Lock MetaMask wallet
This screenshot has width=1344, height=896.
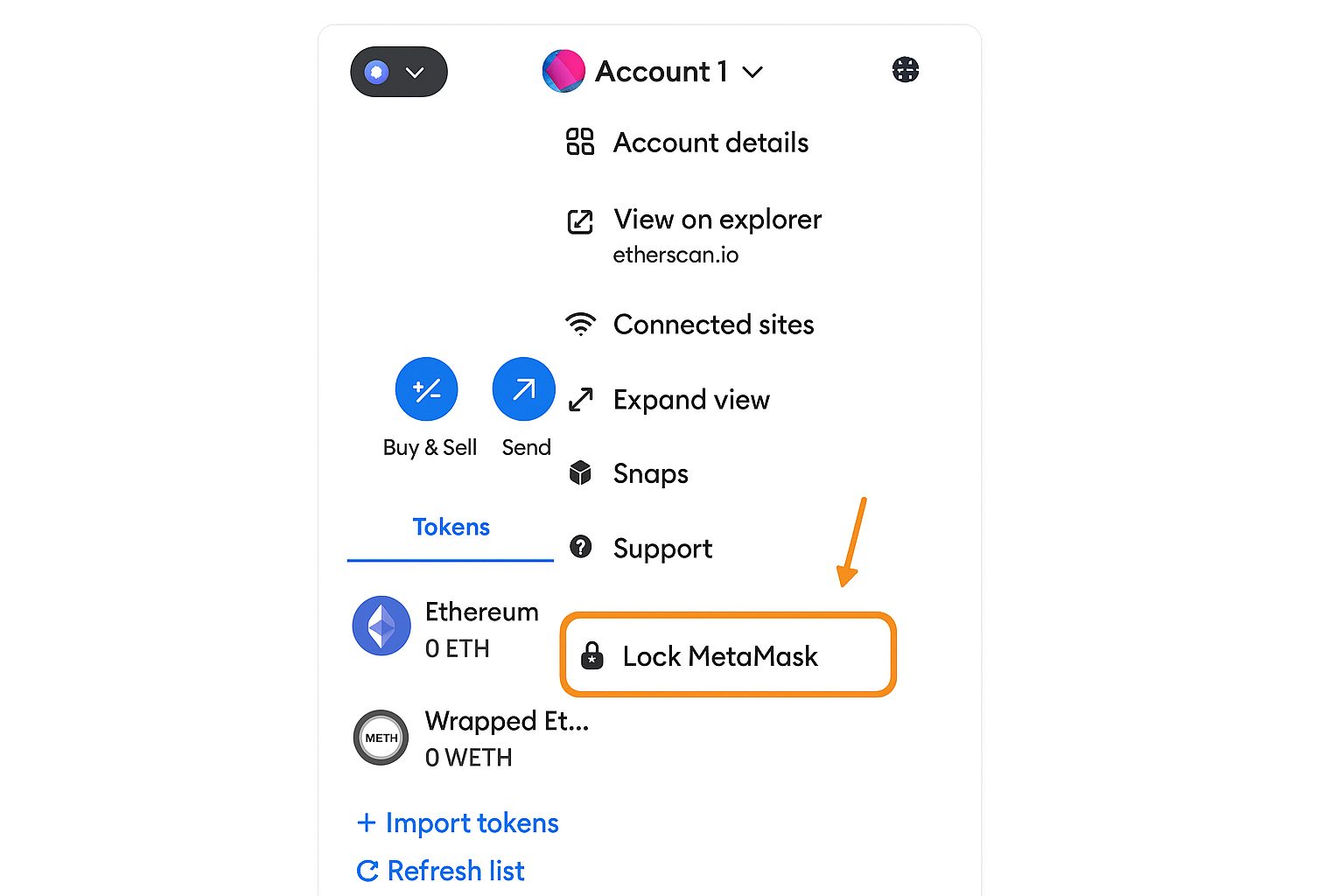[x=719, y=656]
